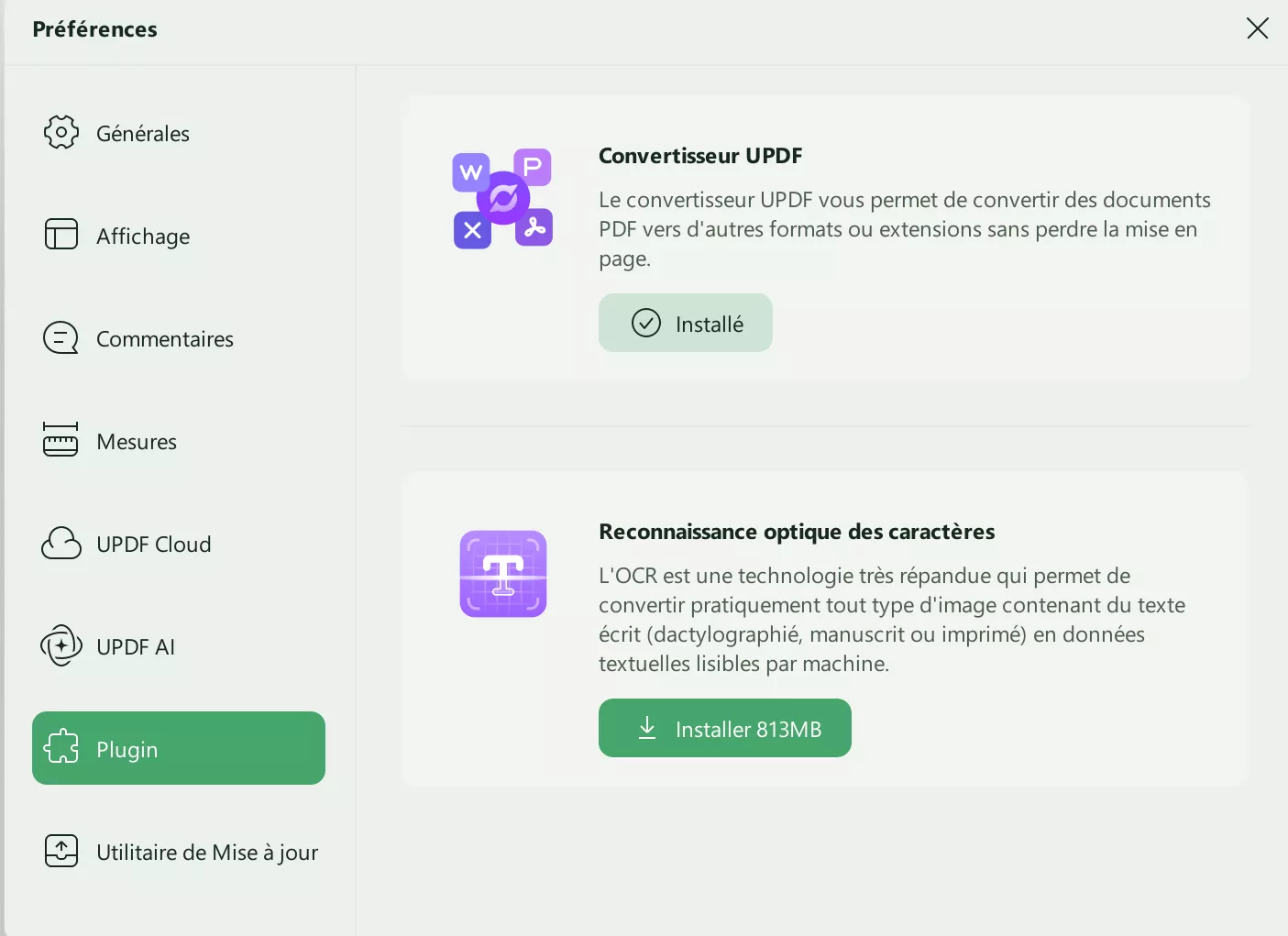Click the Commentaires speech bubble icon

[61, 337]
